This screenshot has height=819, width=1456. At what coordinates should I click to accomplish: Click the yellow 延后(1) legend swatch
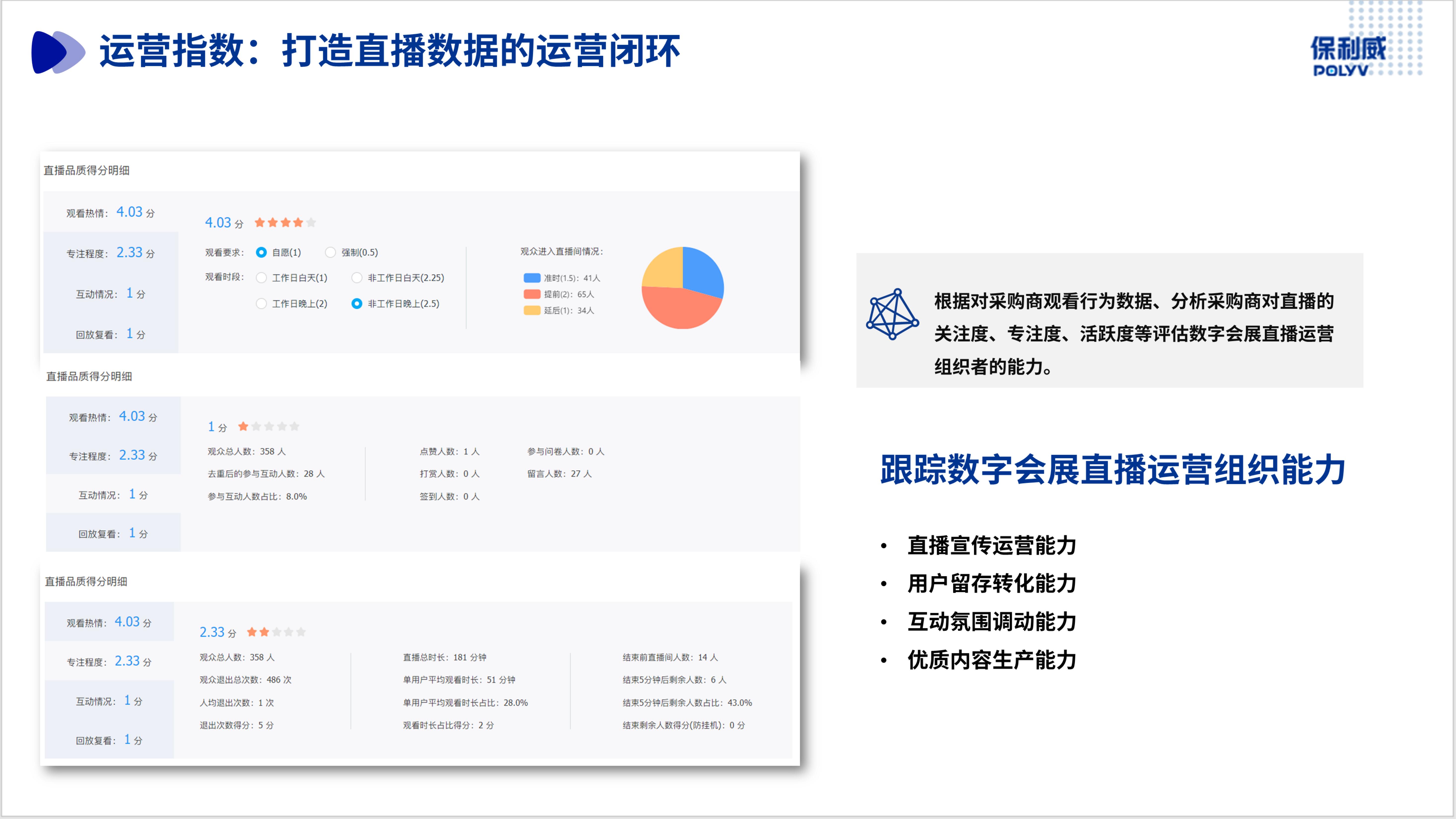(532, 310)
